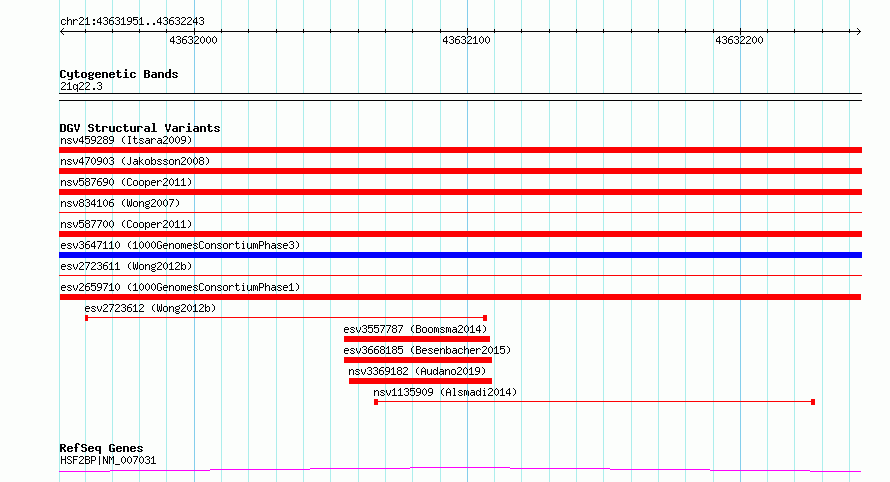The image size is (890, 482).
Task: Click ruler position 43632000
Action: tap(194, 40)
